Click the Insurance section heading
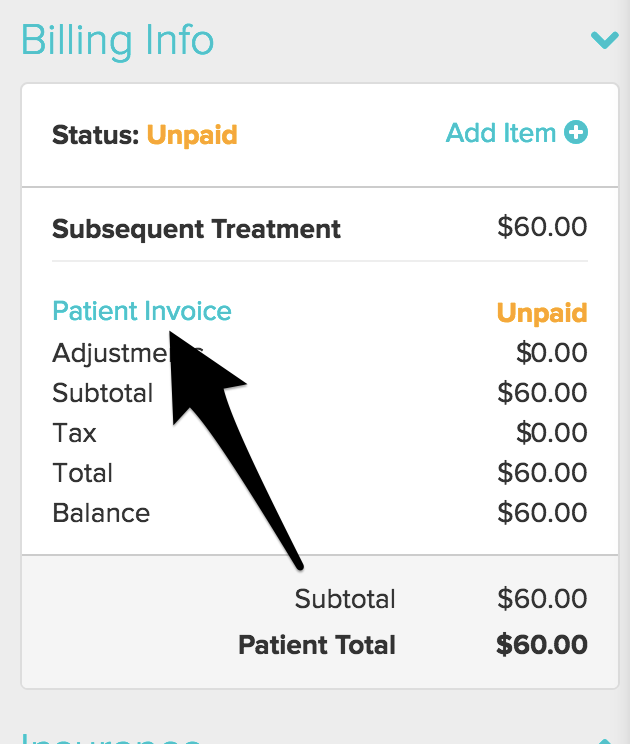This screenshot has height=744, width=630. [x=111, y=738]
